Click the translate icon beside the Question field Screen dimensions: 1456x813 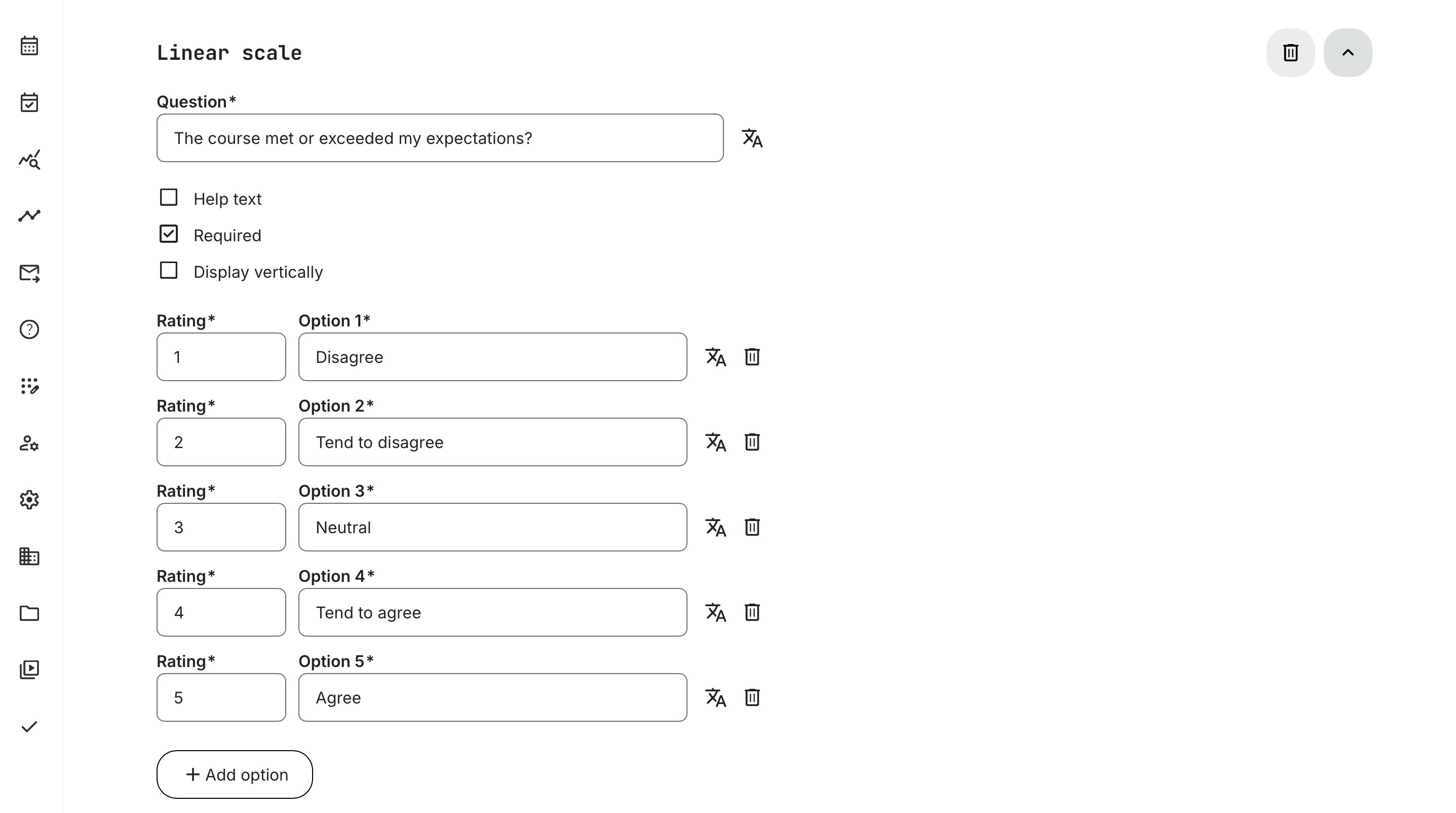[752, 138]
